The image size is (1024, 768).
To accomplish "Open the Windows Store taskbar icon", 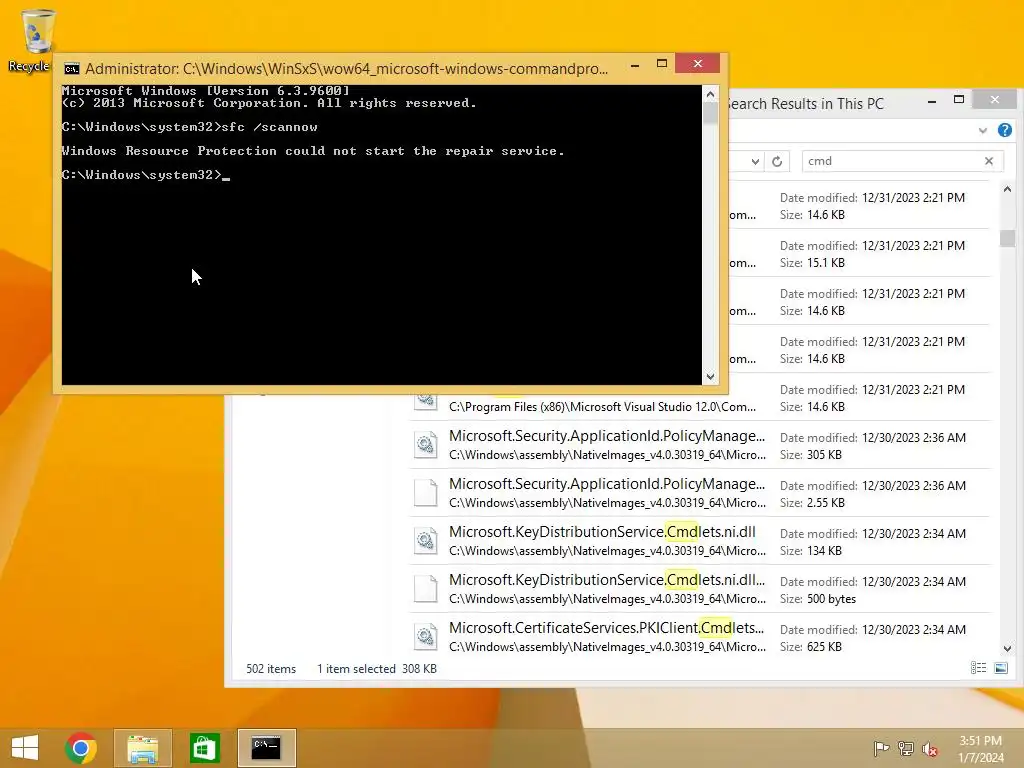I will pyautogui.click(x=204, y=748).
